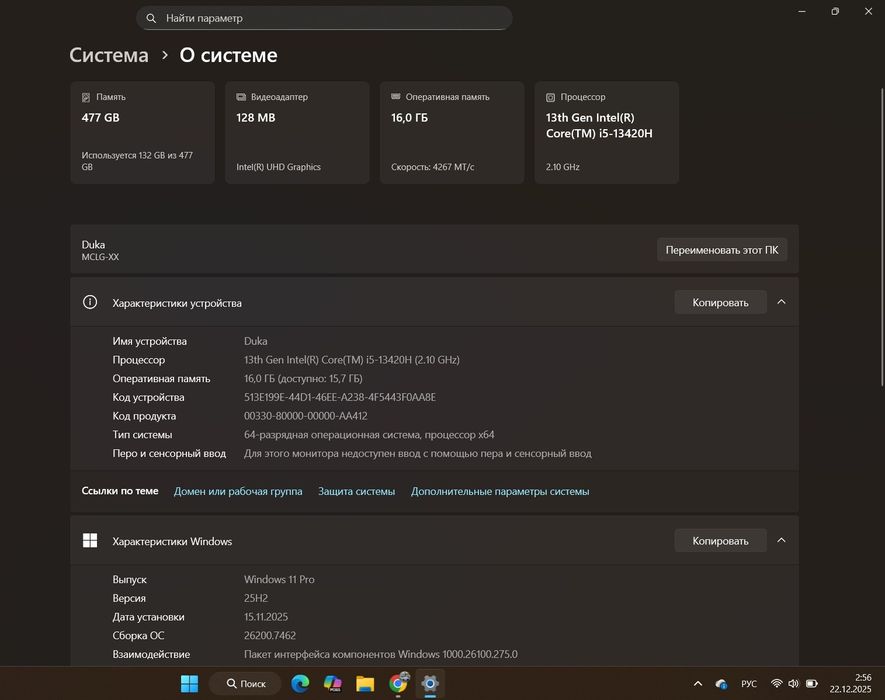
Task: Go back to the System breadcrumb
Action: click(x=109, y=56)
